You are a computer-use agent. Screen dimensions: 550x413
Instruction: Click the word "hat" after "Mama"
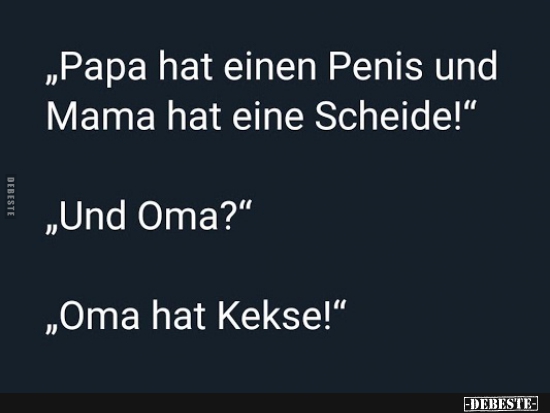(x=194, y=116)
